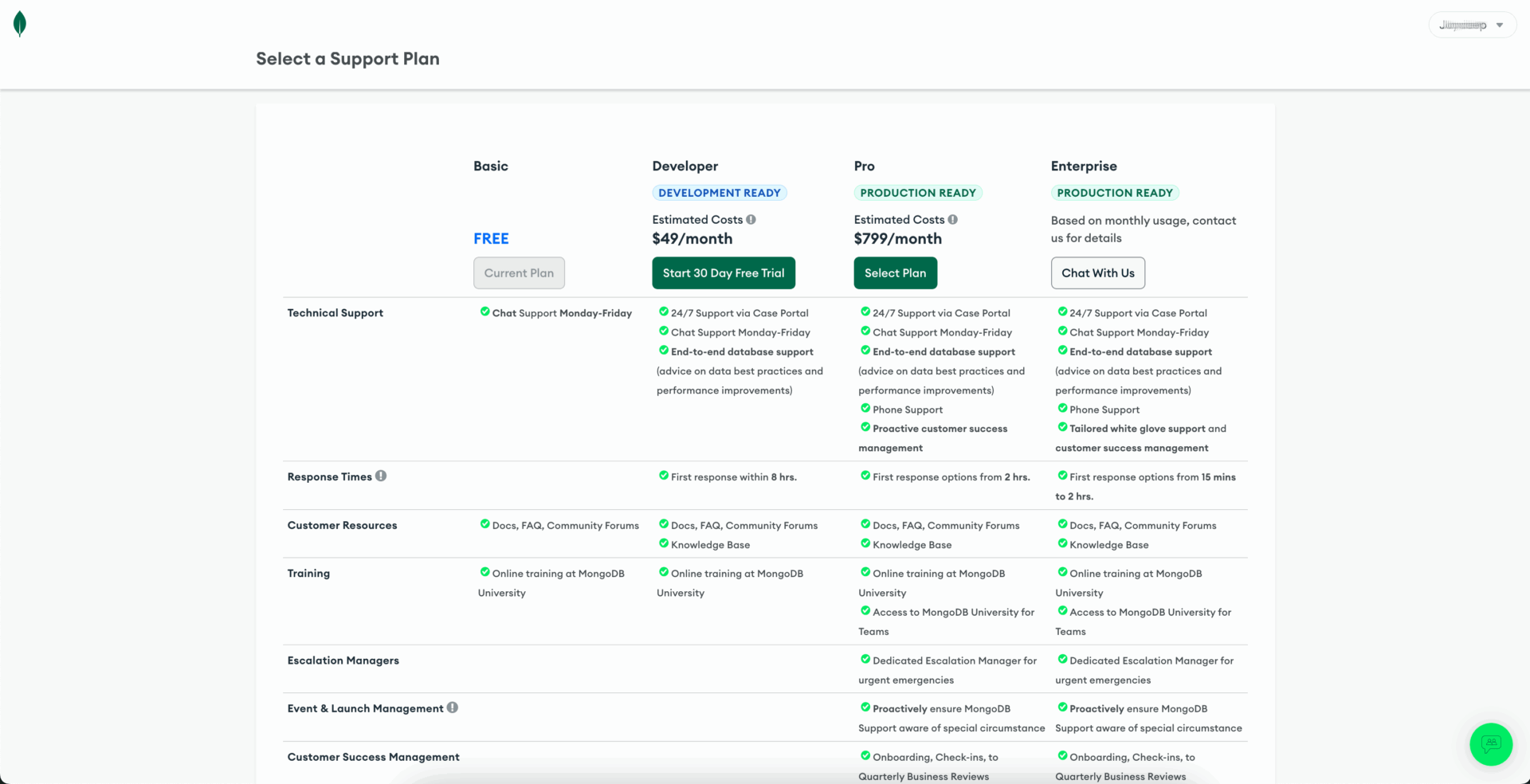Viewport: 1530px width, 784px height.
Task: Click the DEVELOPMENT READY badge
Action: (719, 193)
